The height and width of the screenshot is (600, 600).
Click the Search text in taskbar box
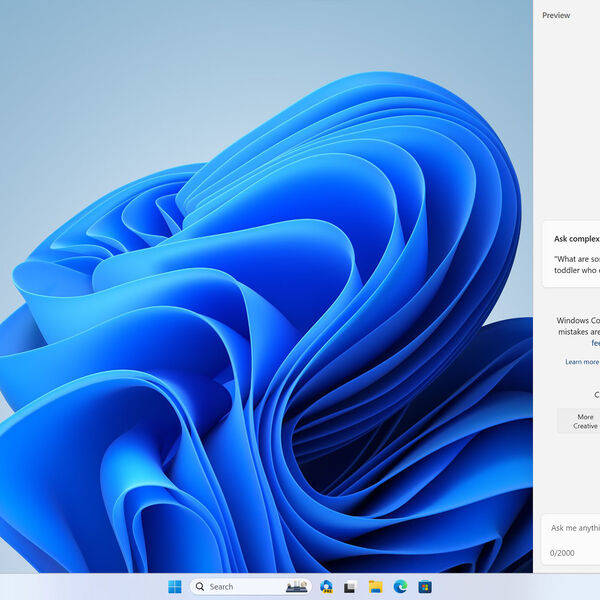(221, 587)
